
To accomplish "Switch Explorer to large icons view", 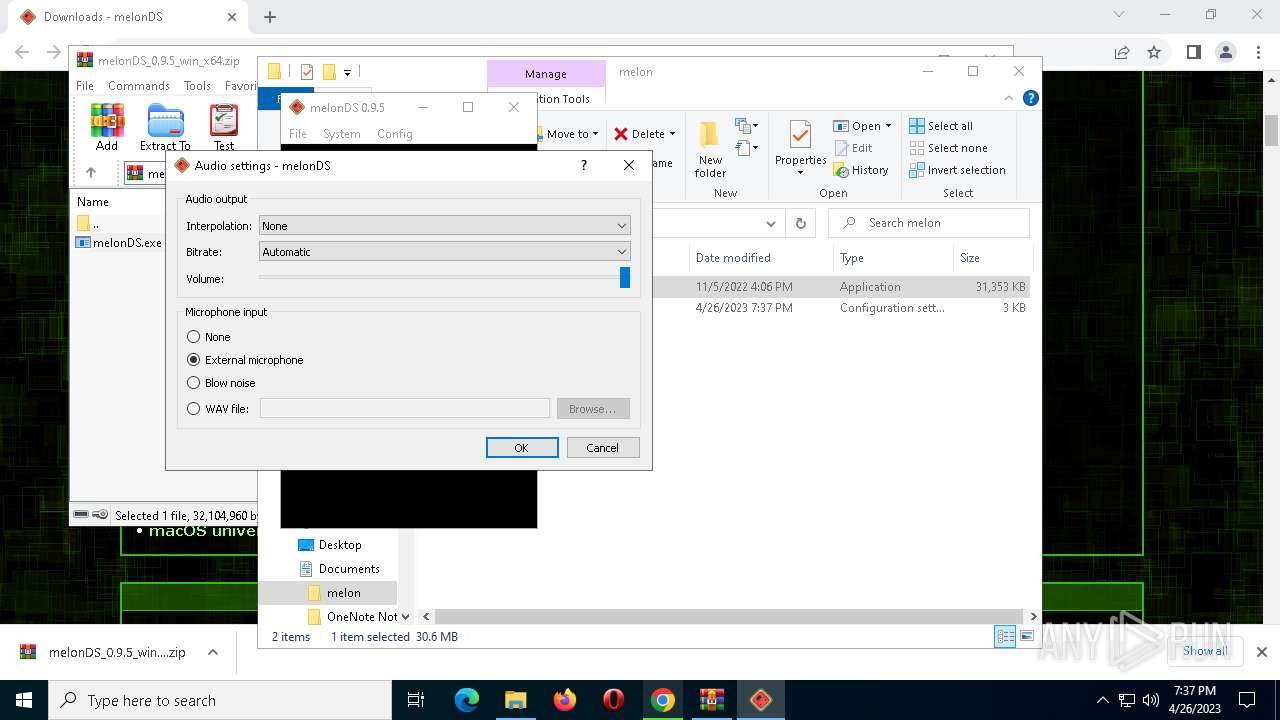I will coord(1027,637).
